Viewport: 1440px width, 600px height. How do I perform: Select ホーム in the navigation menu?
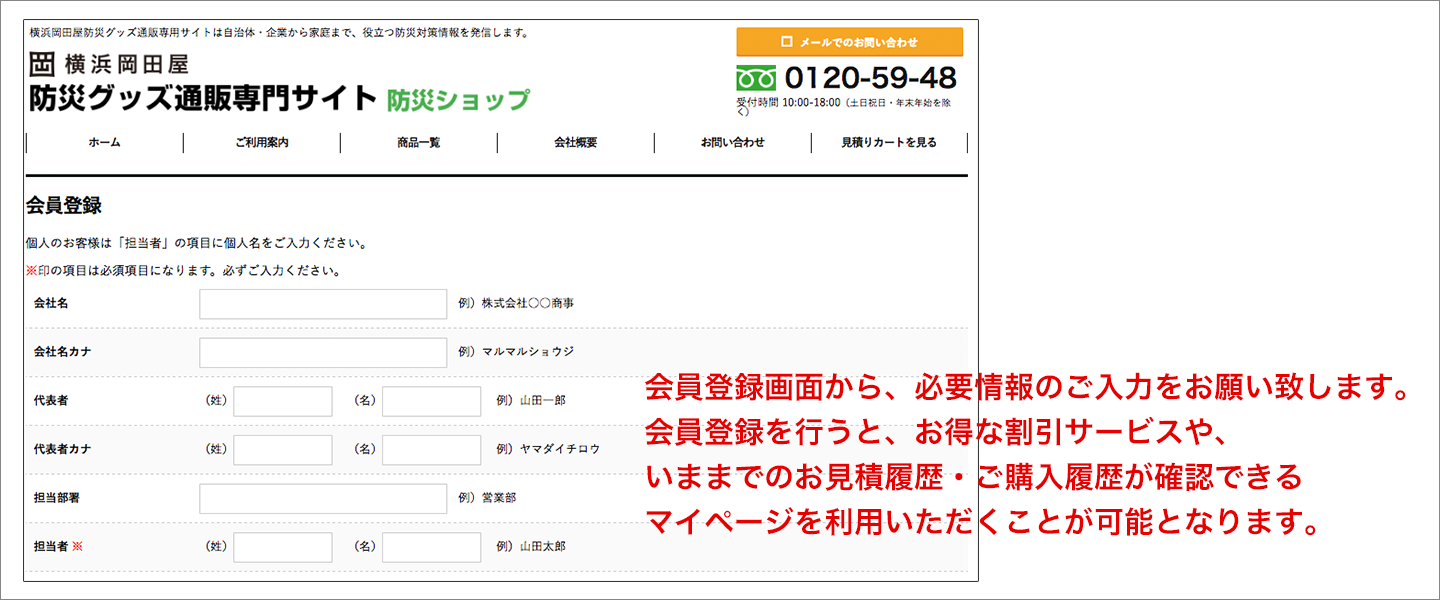coord(103,143)
